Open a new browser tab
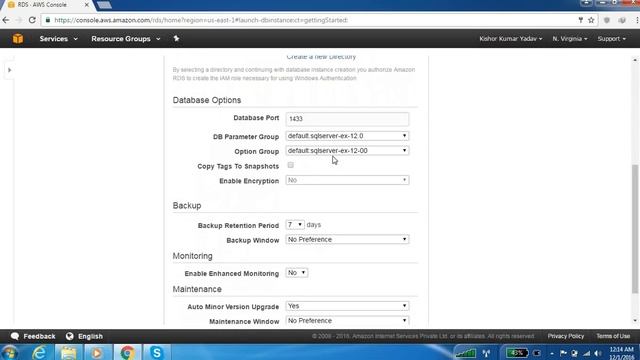The image size is (640, 360). 104,5
